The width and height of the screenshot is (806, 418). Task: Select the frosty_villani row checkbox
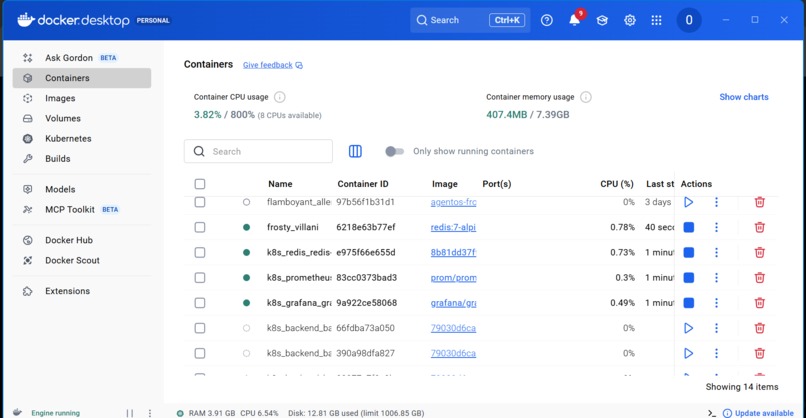point(200,227)
